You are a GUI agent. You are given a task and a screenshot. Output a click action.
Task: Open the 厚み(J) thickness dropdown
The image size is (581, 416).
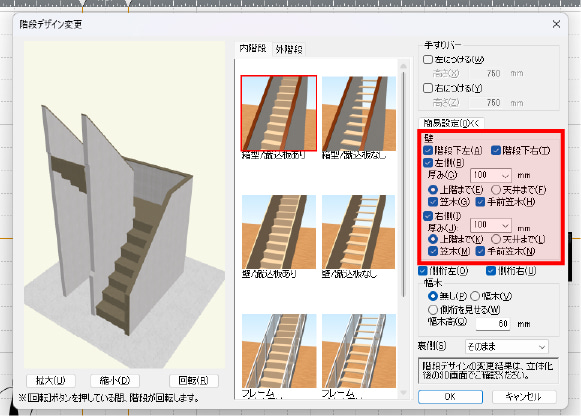tap(491, 225)
